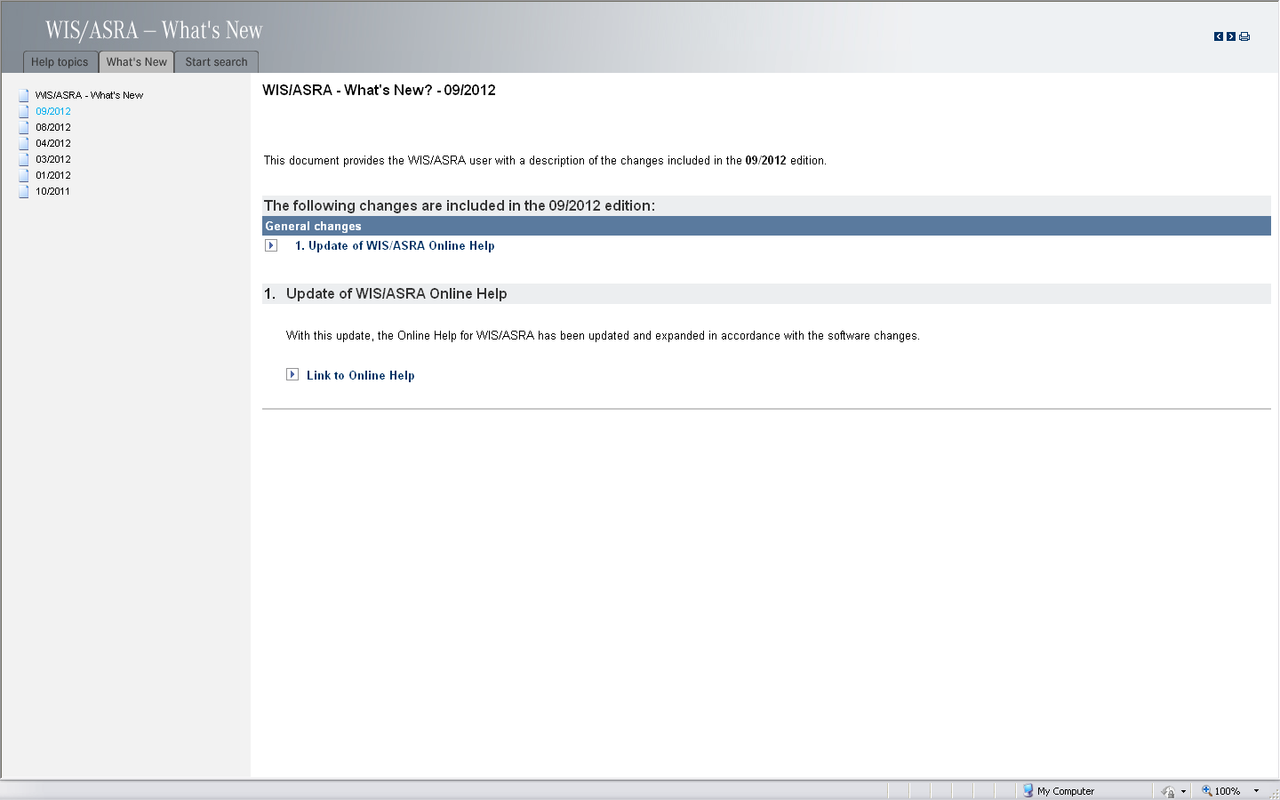The width and height of the screenshot is (1280, 800).
Task: Go to the previous help page
Action: click(1219, 37)
